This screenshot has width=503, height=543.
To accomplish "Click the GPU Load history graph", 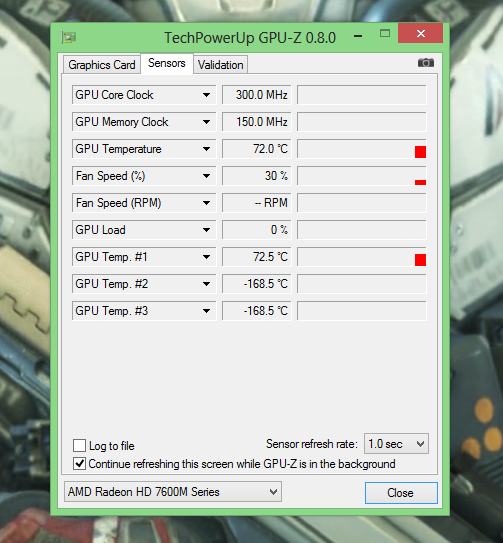I will point(362,230).
